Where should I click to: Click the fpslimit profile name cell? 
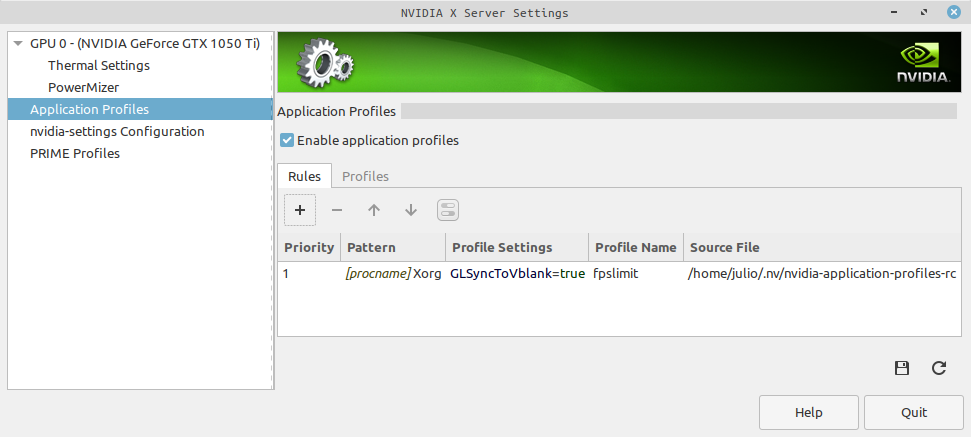pos(616,273)
